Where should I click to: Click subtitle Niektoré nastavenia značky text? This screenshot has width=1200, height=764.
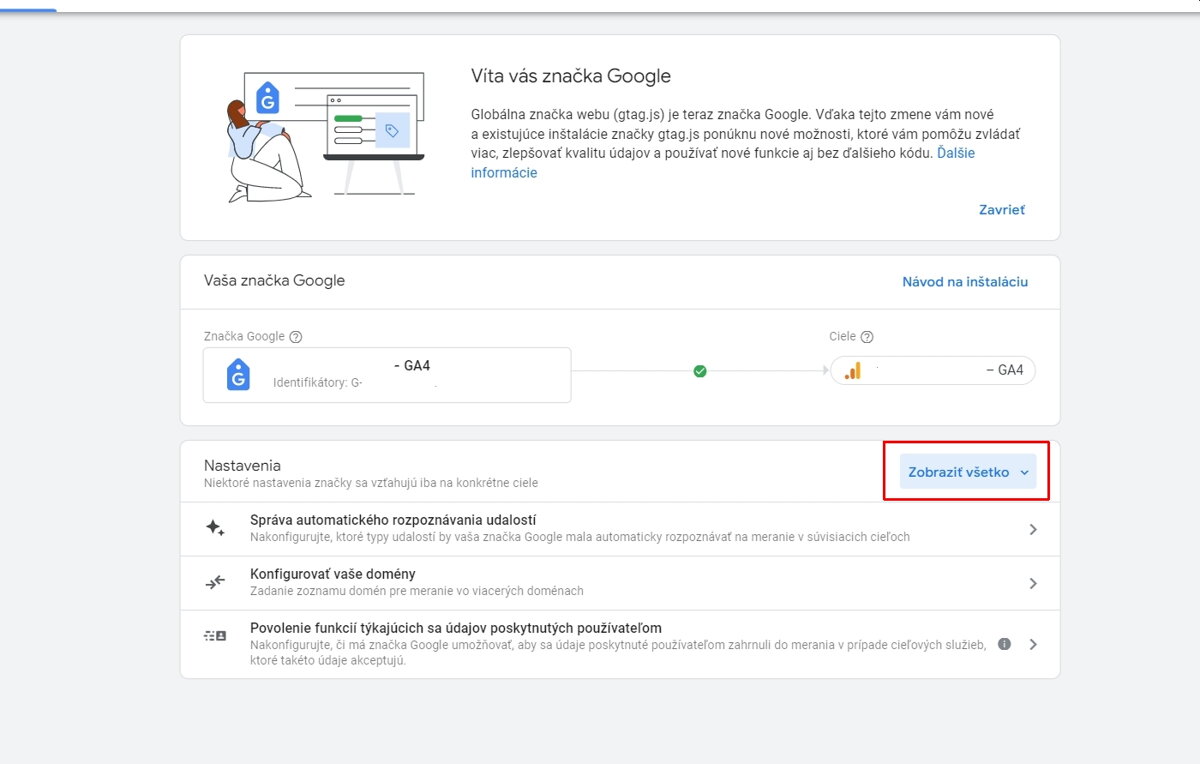(x=371, y=483)
